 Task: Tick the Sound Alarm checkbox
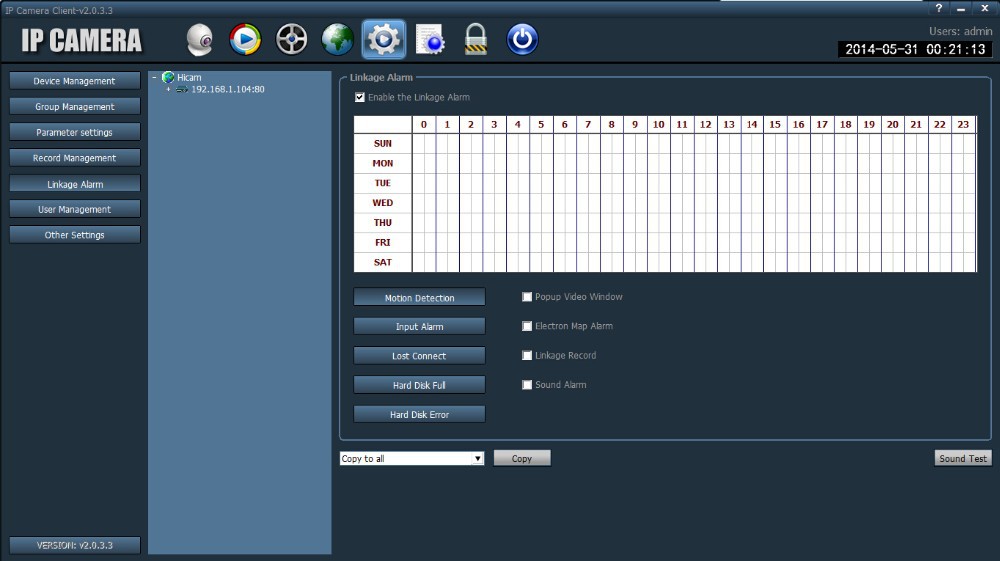[x=527, y=384]
